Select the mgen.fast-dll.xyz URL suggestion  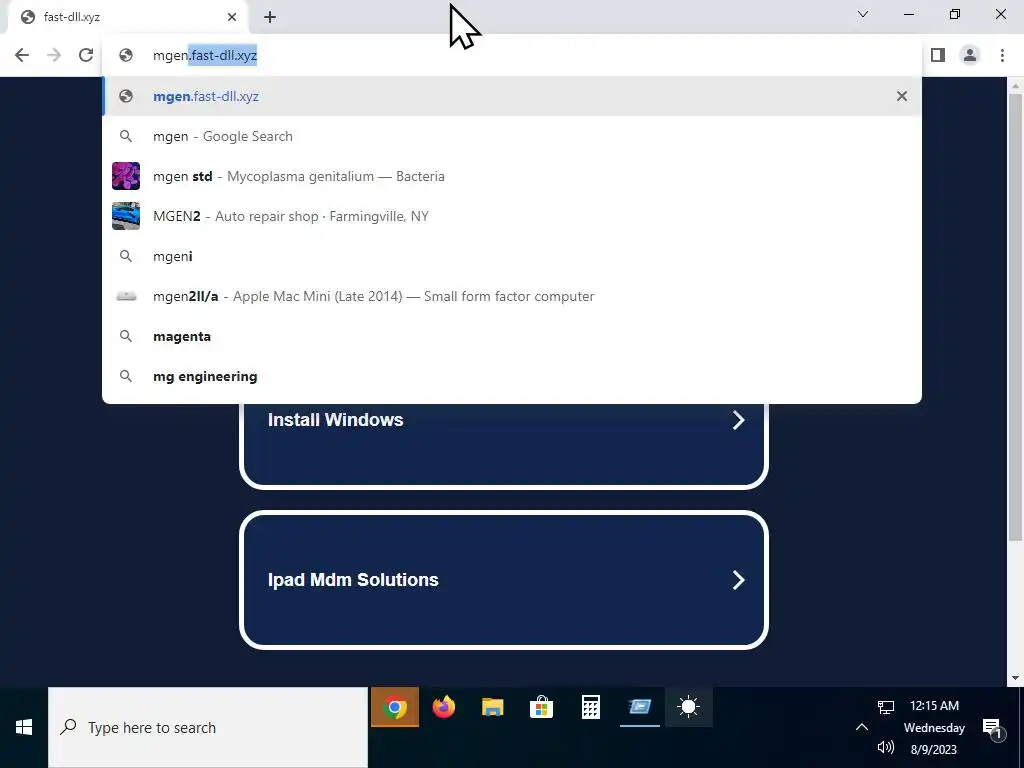pyautogui.click(x=511, y=96)
